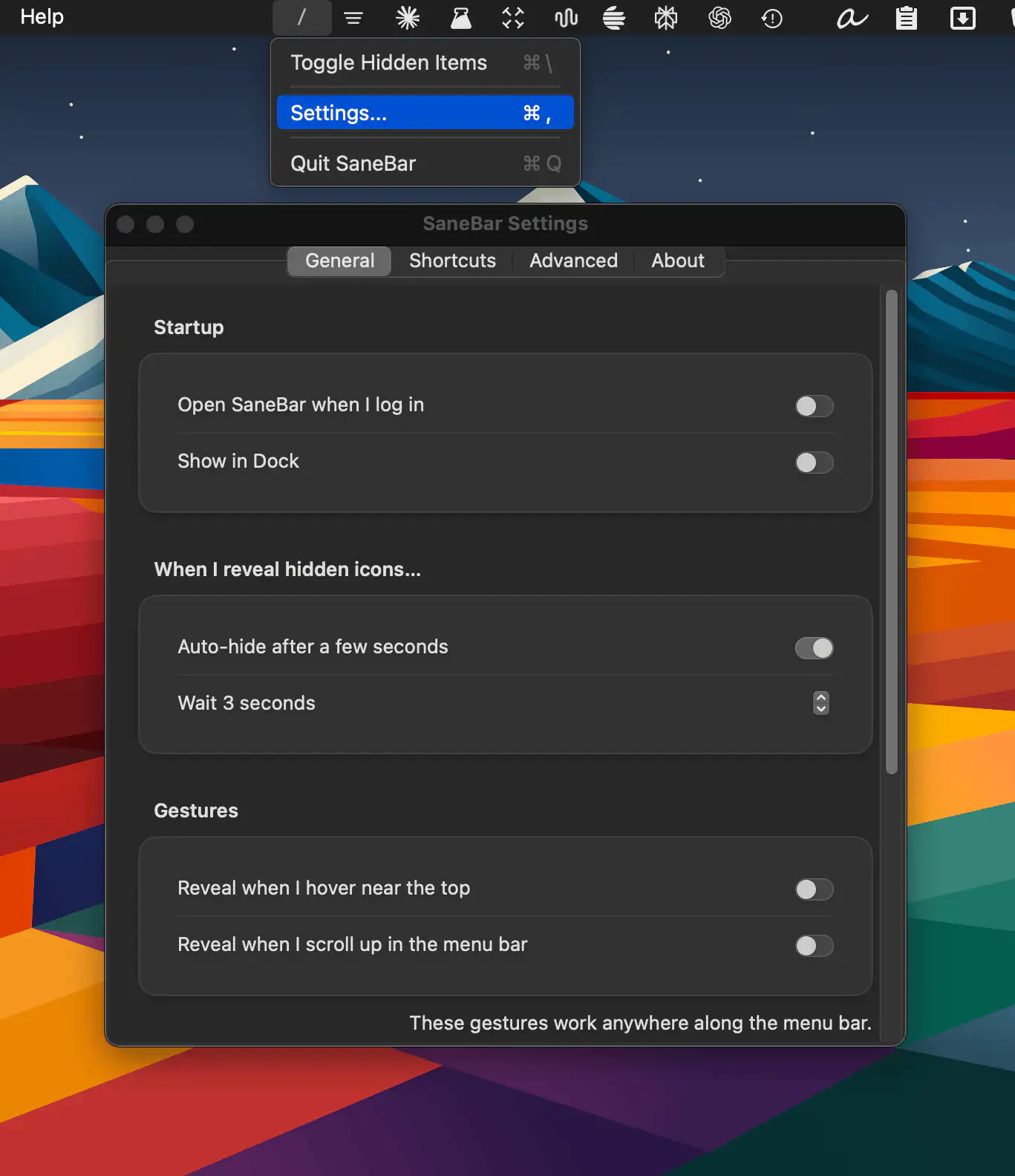1015x1176 pixels.
Task: Switch to the Shortcuts tab
Action: [x=452, y=261]
